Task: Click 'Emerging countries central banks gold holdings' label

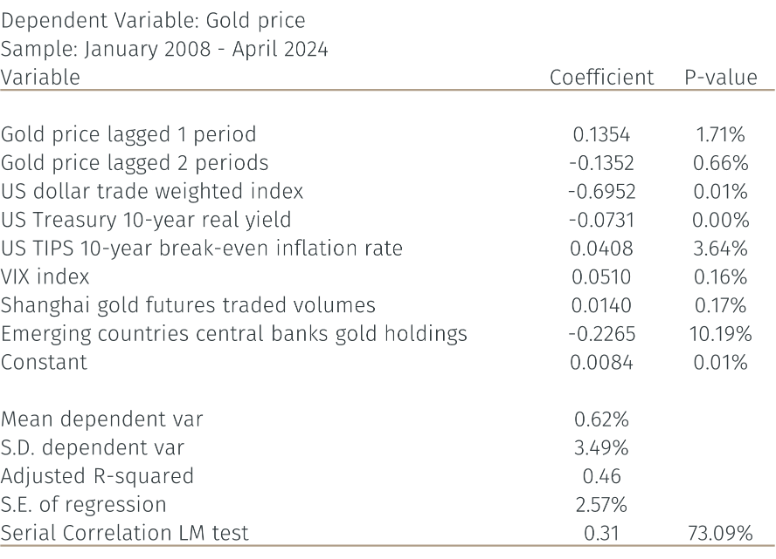Action: tap(234, 333)
